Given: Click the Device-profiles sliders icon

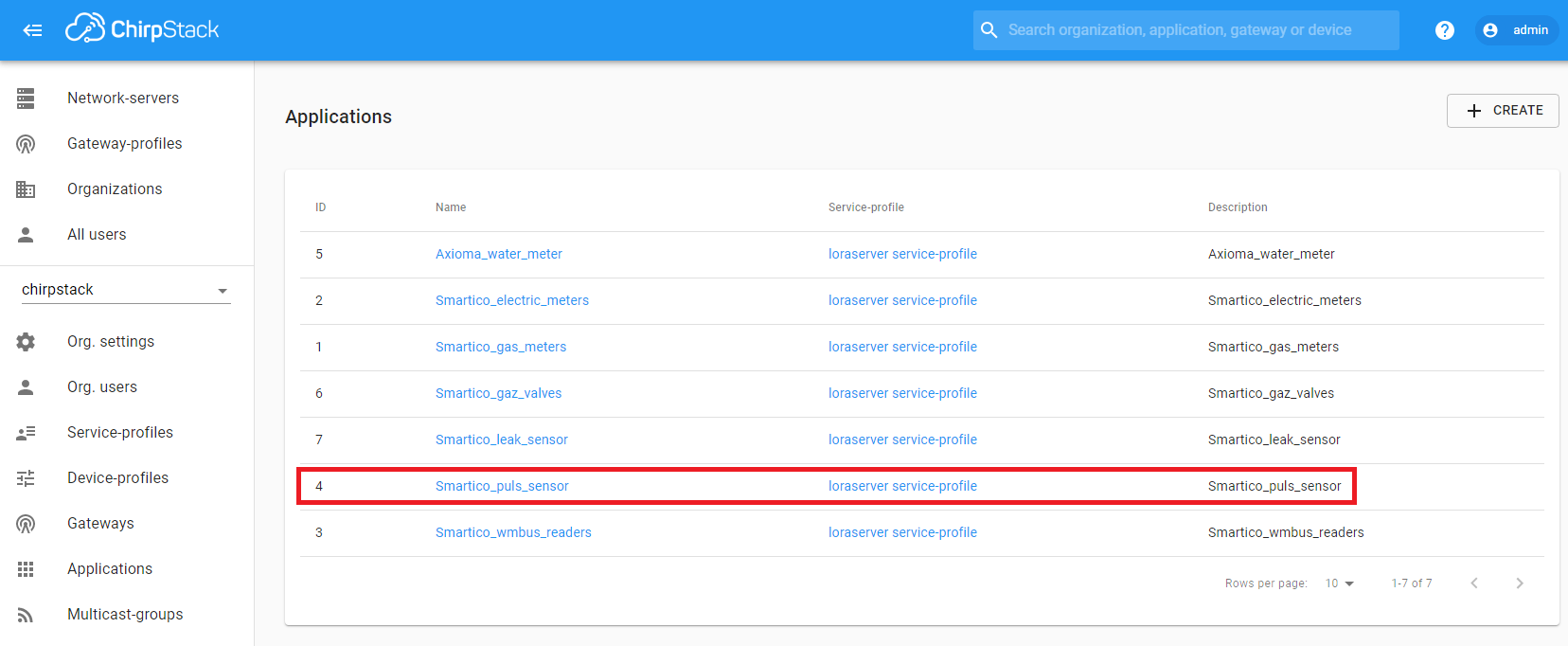Looking at the screenshot, I should pyautogui.click(x=26, y=478).
